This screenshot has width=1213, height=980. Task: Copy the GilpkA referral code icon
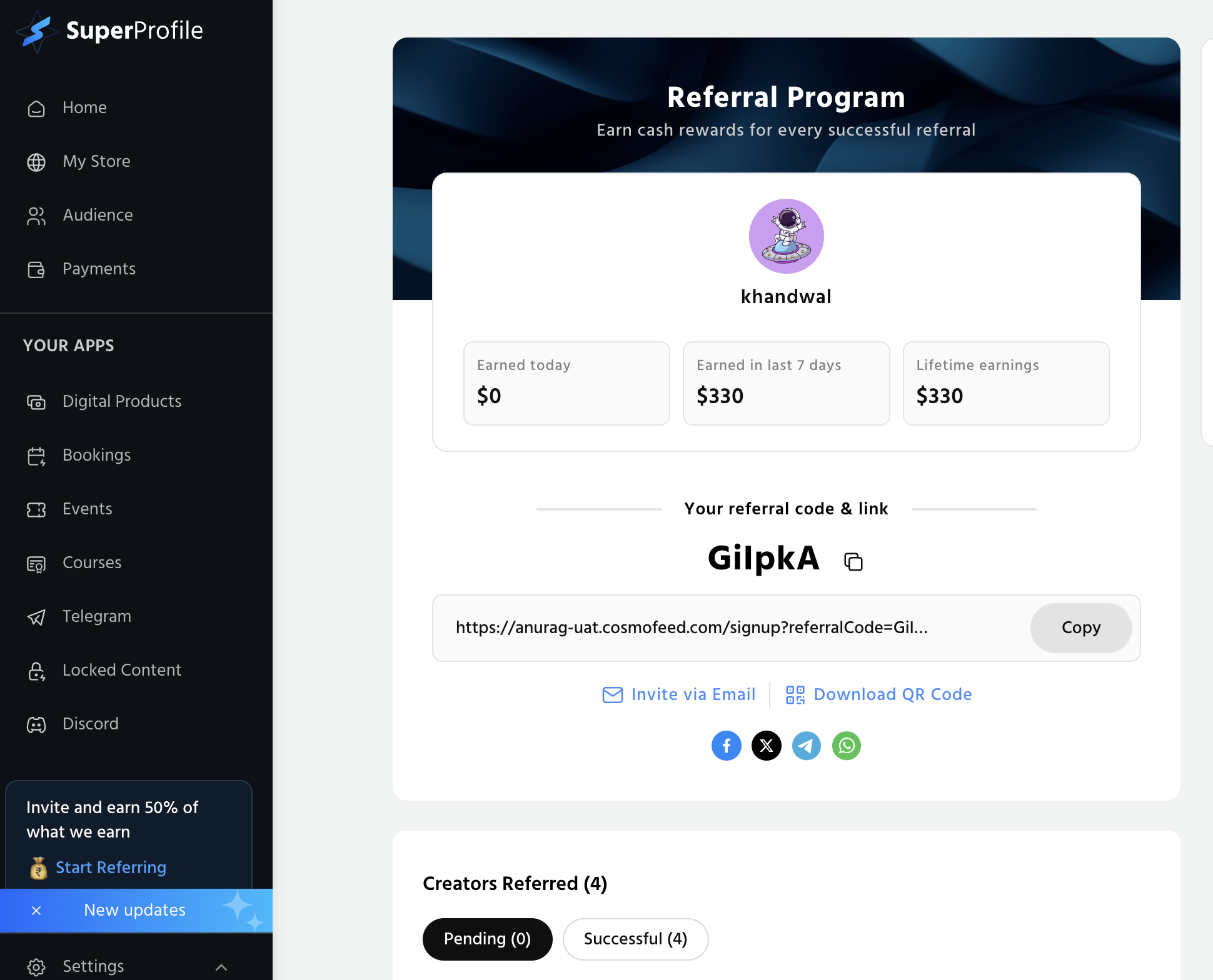(x=853, y=562)
